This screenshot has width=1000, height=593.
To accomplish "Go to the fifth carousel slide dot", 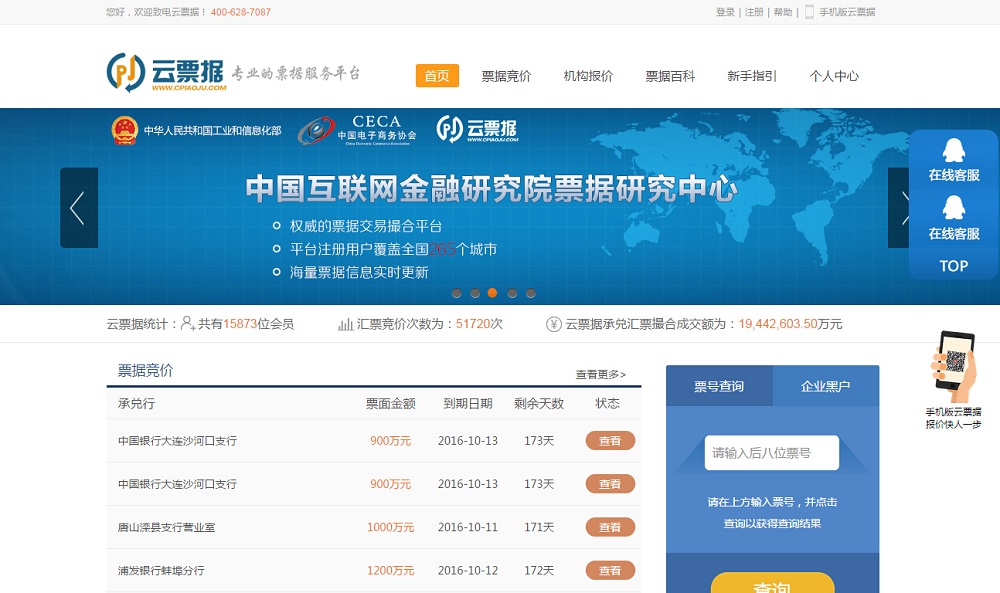I will [x=531, y=293].
